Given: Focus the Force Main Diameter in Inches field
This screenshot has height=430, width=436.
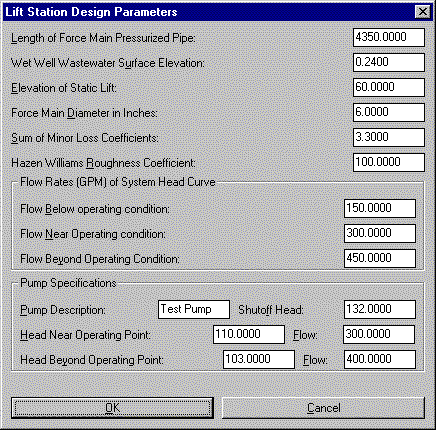Looking at the screenshot, I should [389, 112].
